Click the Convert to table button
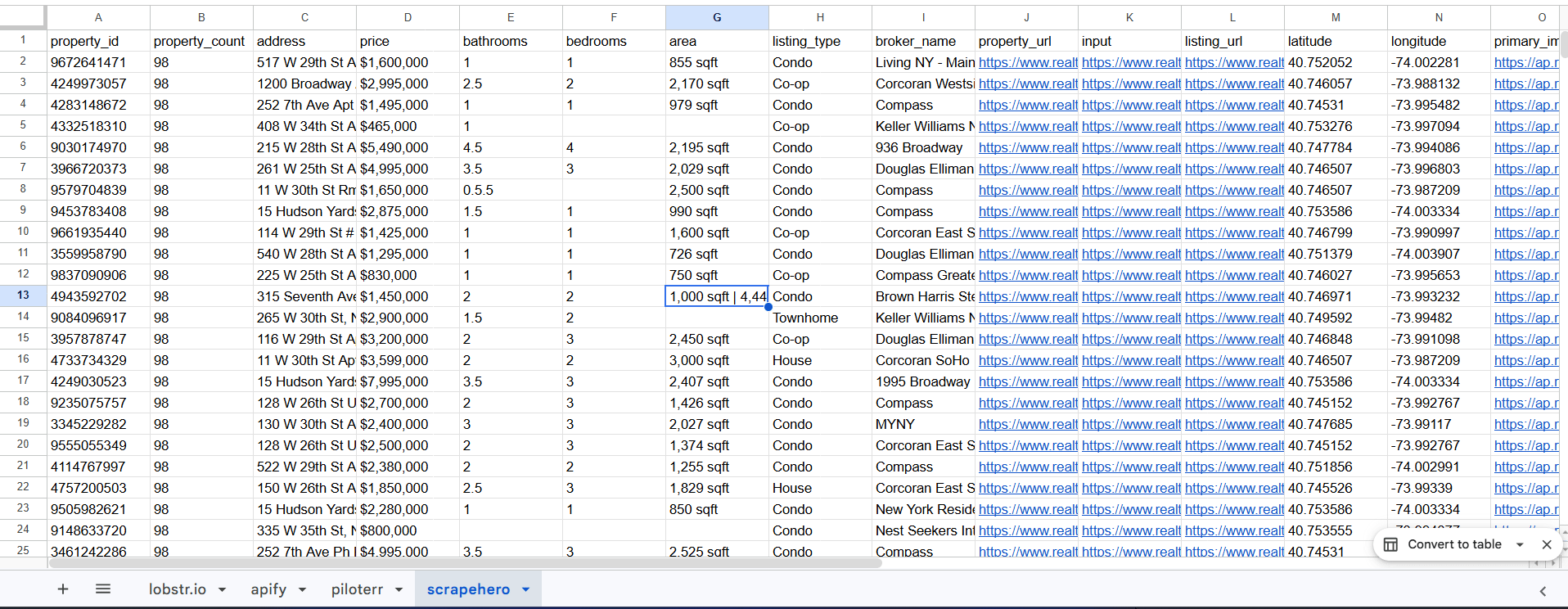This screenshot has width=1568, height=609. click(1454, 544)
